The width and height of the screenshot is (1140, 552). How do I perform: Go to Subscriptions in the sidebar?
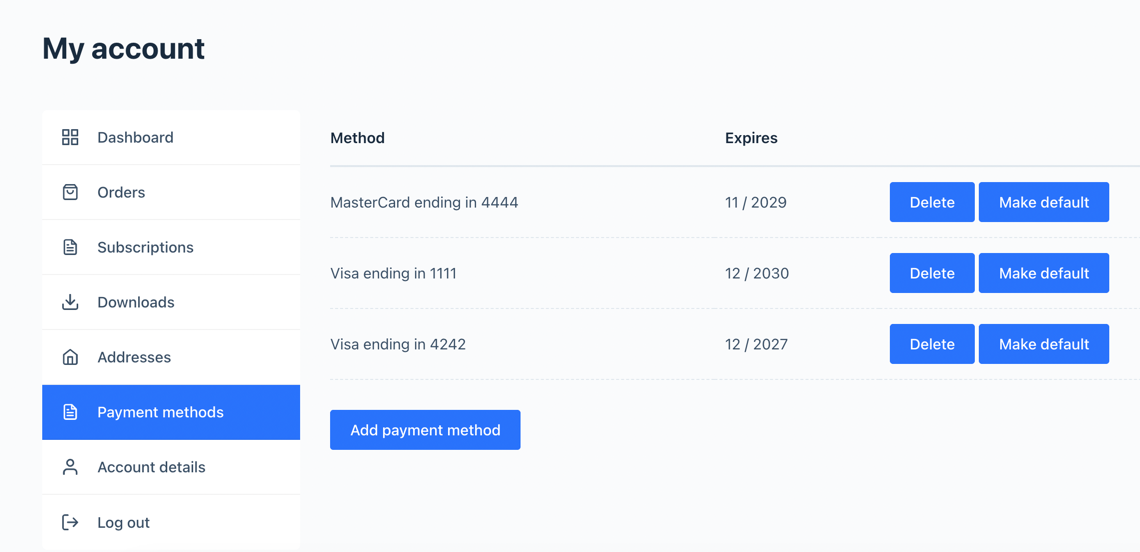click(x=145, y=247)
